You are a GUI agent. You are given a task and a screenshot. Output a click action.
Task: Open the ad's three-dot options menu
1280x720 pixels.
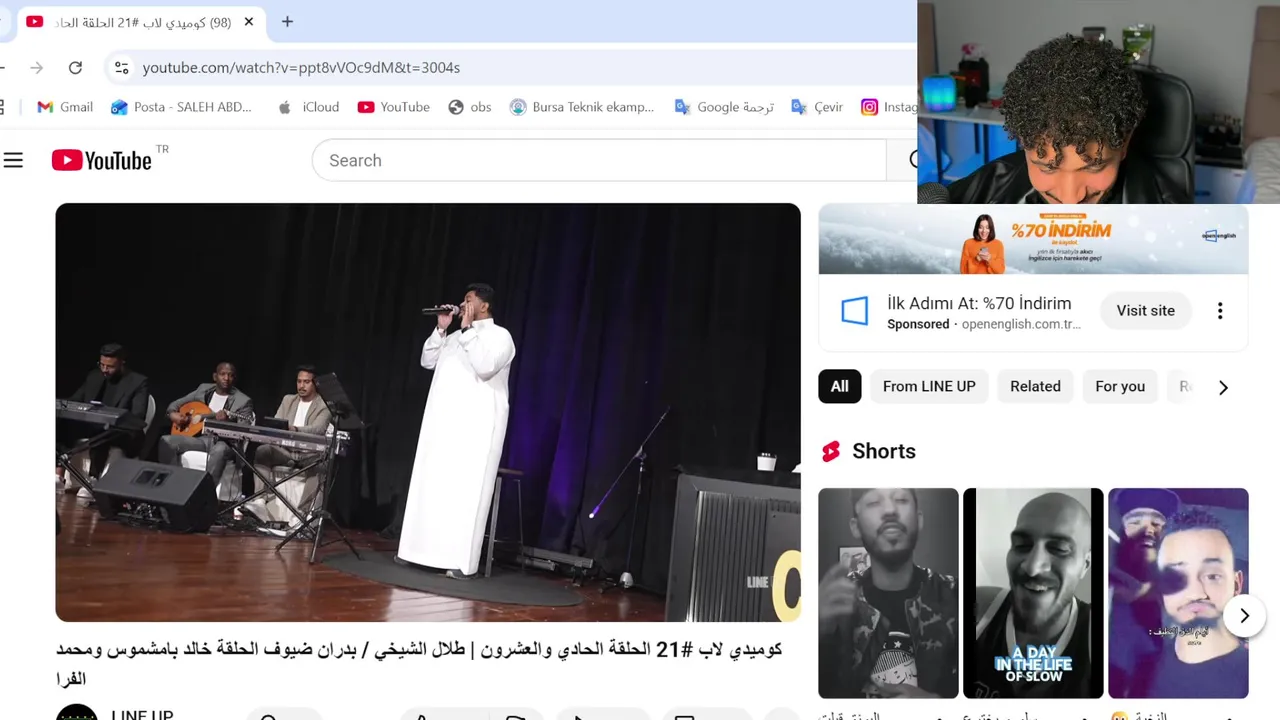click(1220, 310)
